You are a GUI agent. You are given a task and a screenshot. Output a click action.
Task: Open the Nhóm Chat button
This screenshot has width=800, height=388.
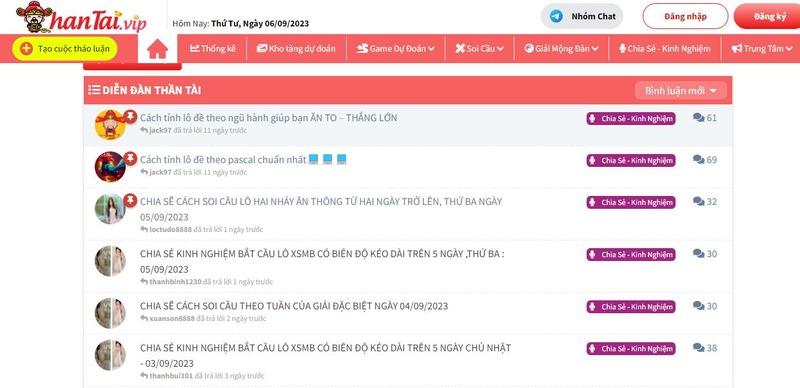(x=582, y=16)
